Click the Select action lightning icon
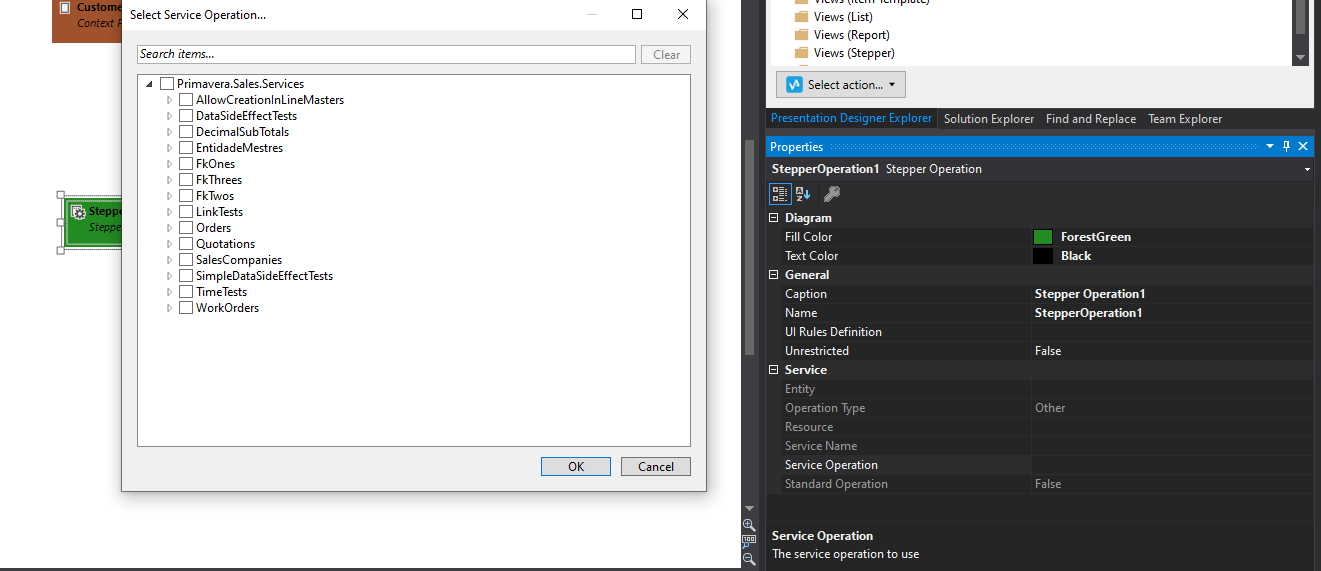The image size is (1321, 571). point(795,85)
